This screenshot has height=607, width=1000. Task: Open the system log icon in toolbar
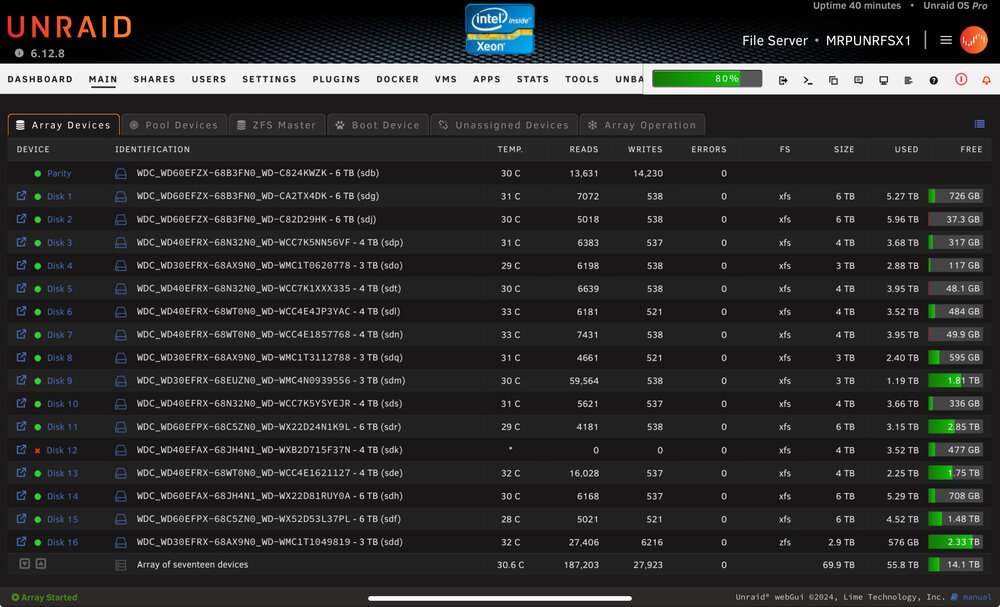click(908, 80)
